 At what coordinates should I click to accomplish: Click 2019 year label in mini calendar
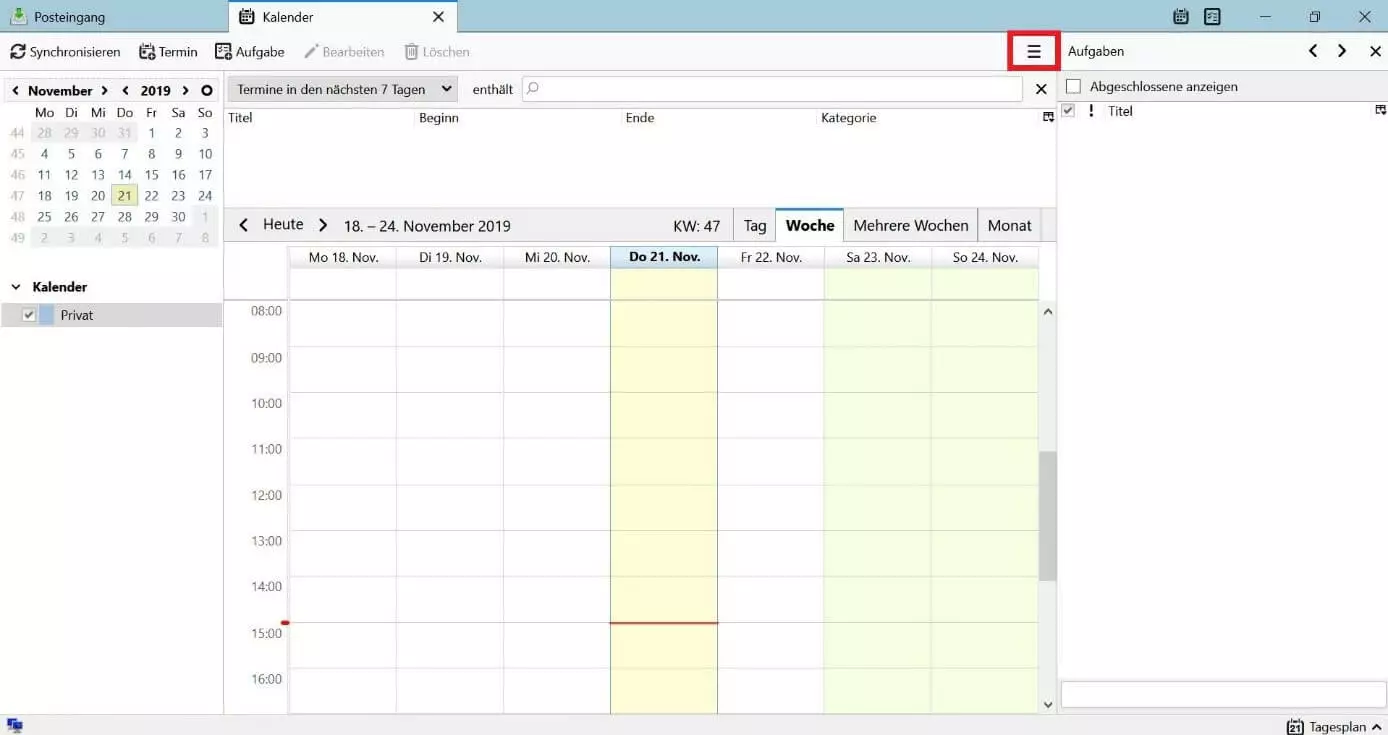(x=155, y=90)
